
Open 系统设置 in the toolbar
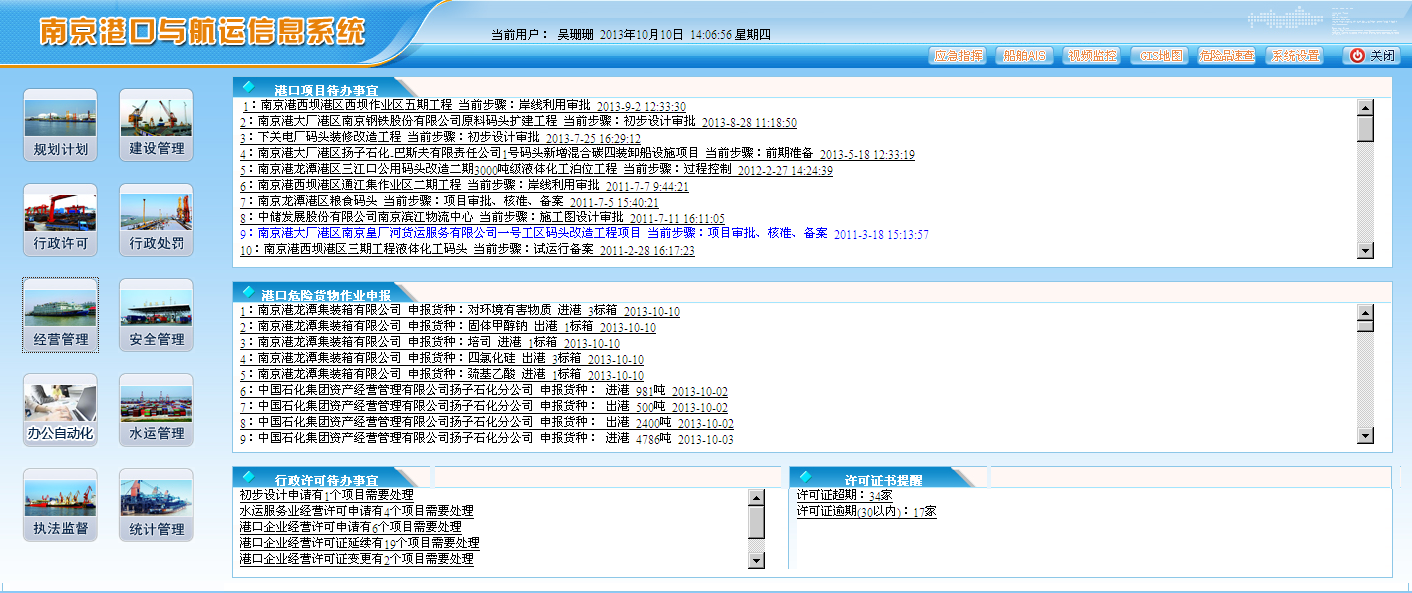tap(1295, 56)
